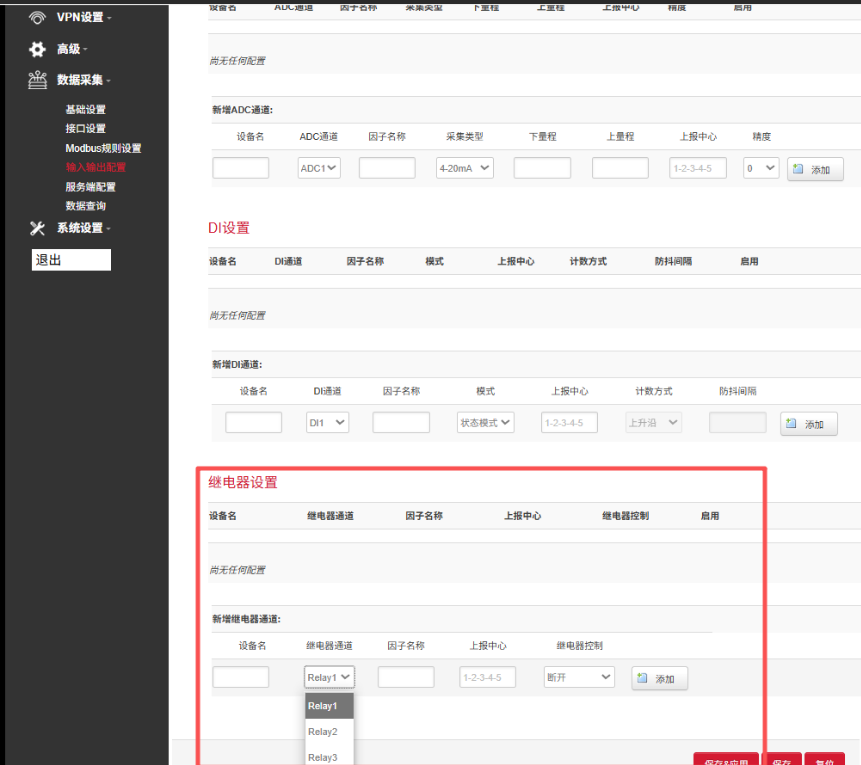
Task: Expand the 状态模式 mode dropdown
Action: [485, 423]
